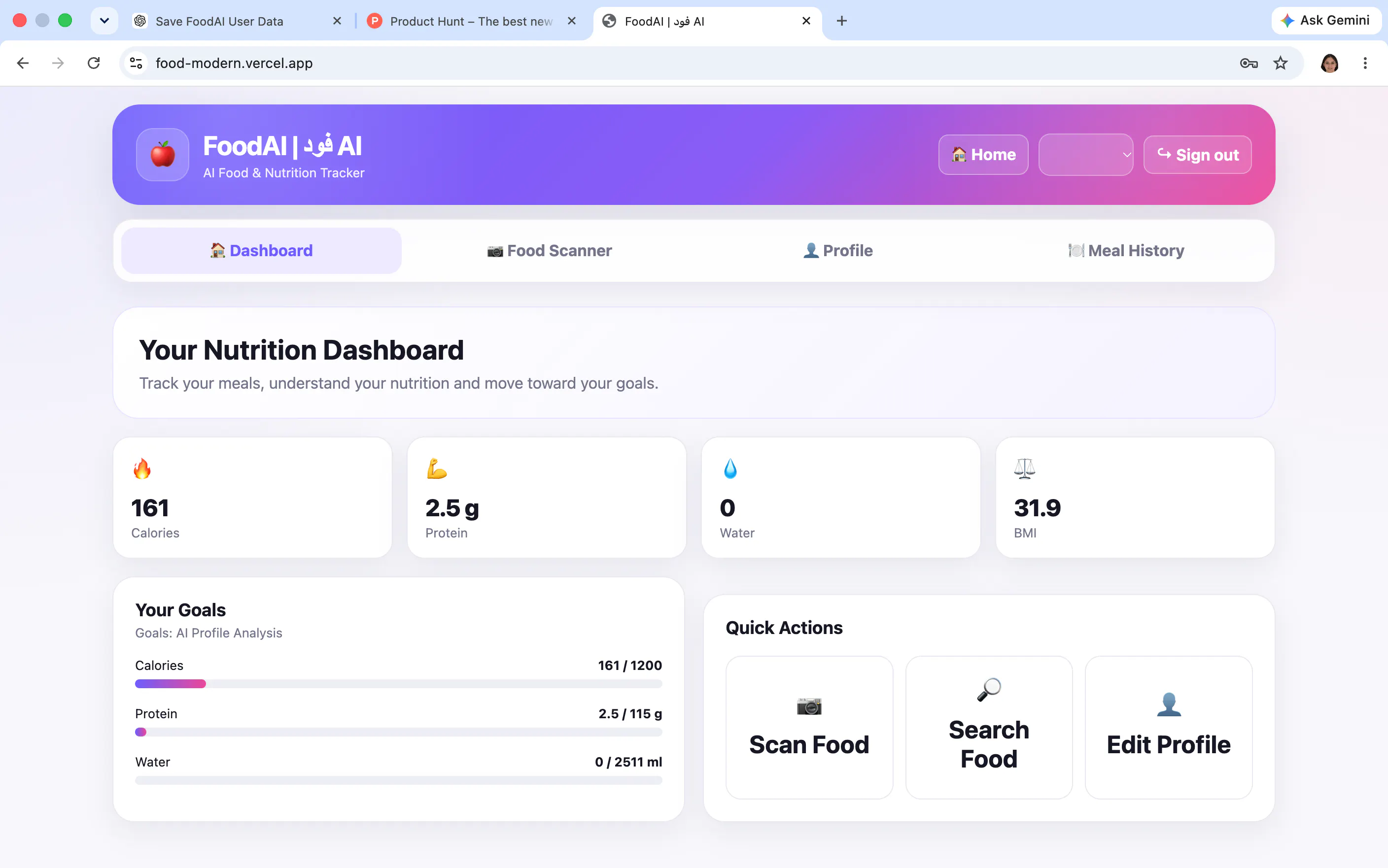The image size is (1388, 868).
Task: Switch to the Dashboard tab
Action: [x=261, y=251]
